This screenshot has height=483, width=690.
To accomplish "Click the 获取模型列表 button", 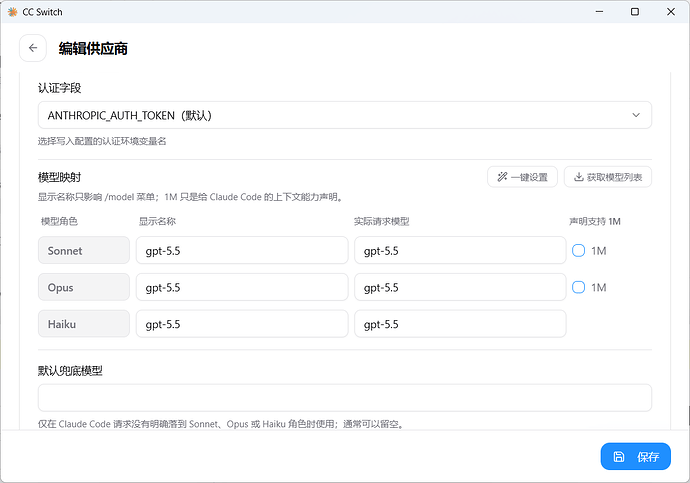I will point(608,177).
